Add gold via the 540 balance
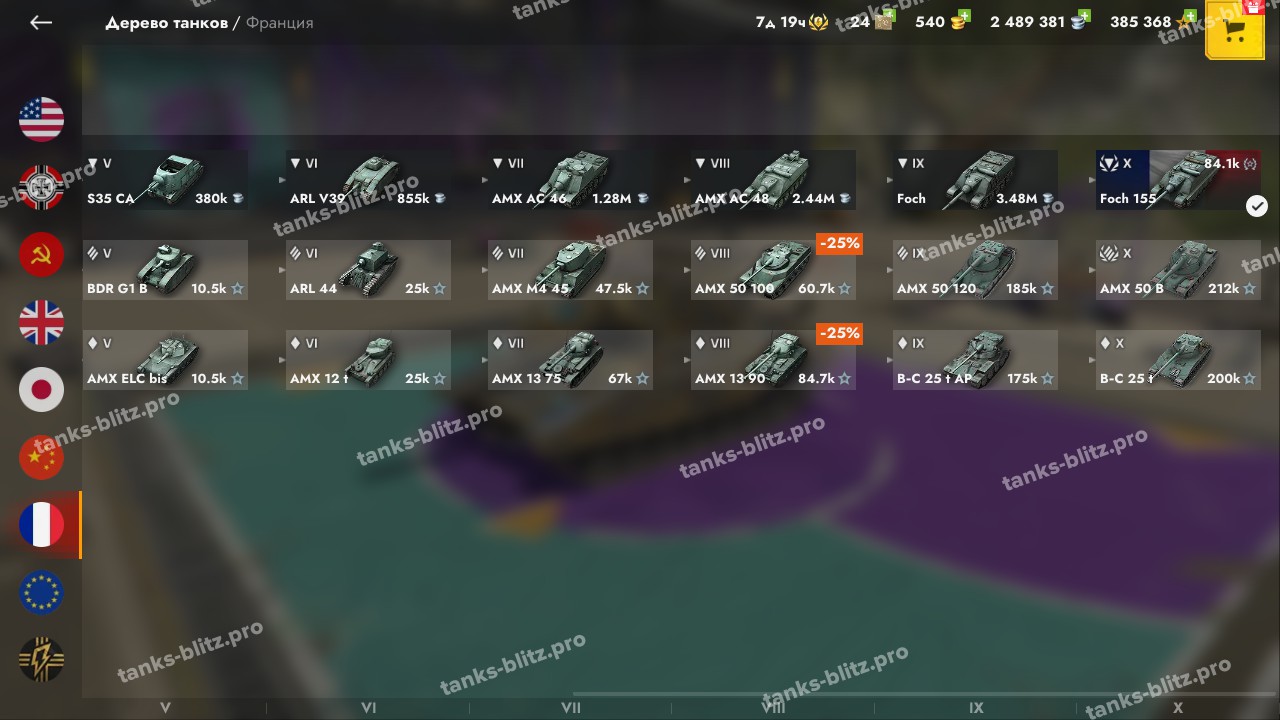 coord(941,21)
